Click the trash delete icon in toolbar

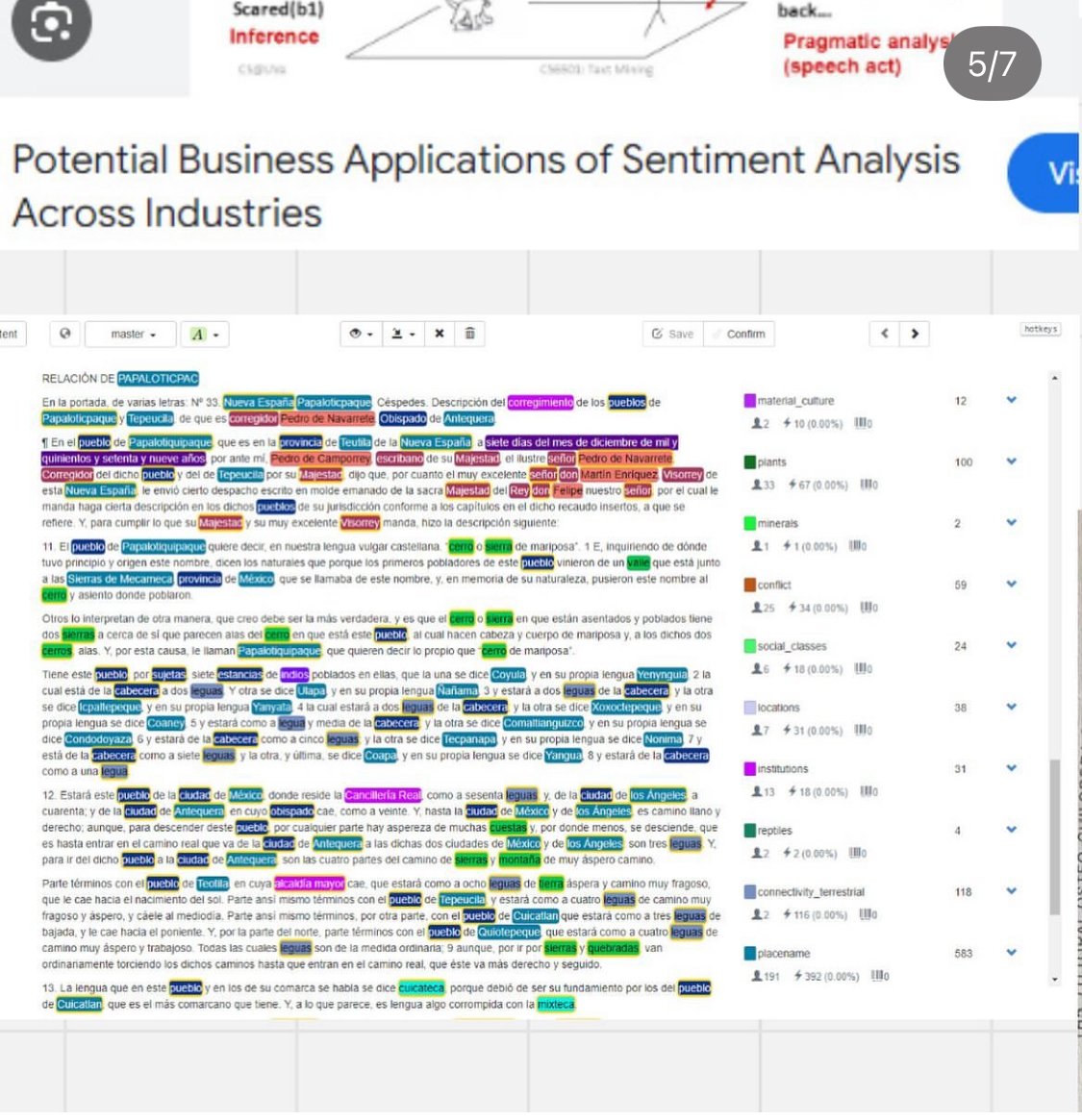469,334
